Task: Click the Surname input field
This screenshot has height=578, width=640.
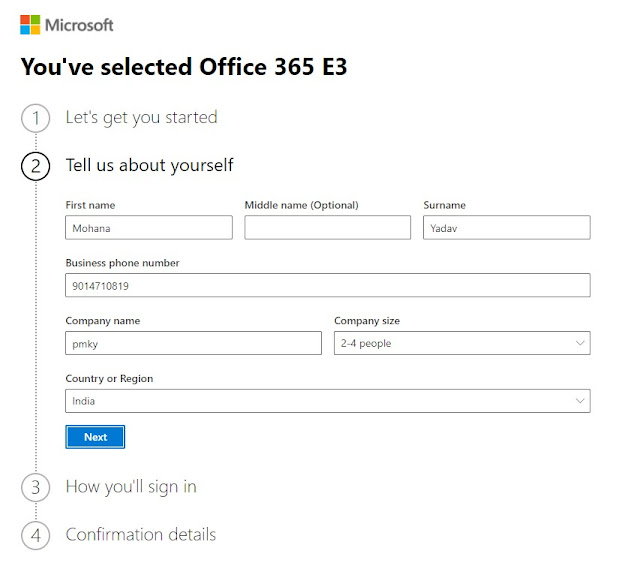Action: coord(506,228)
